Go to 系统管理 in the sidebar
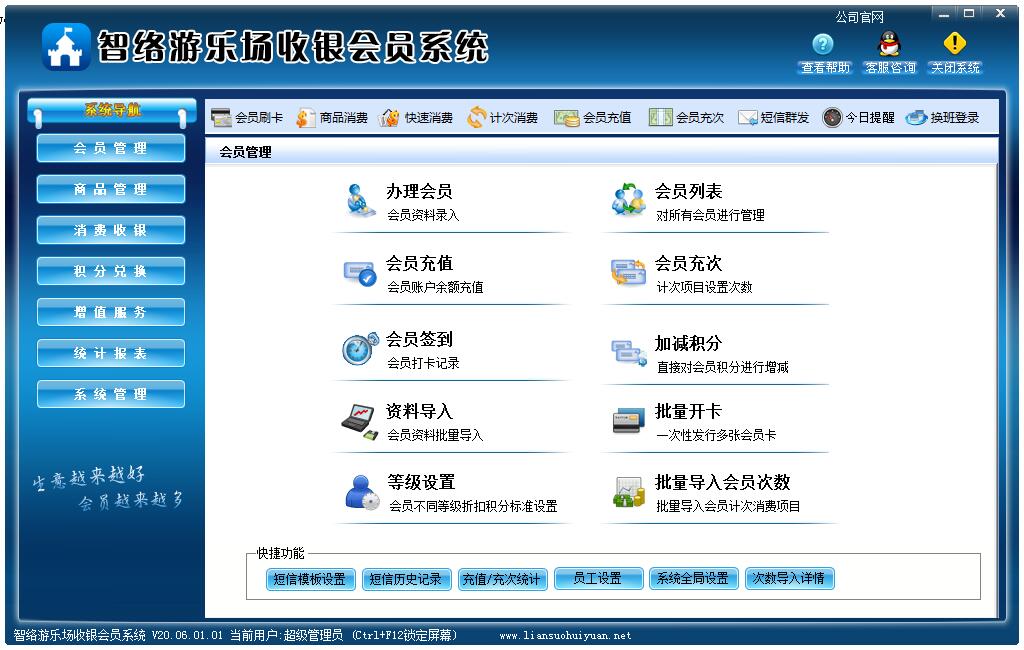 pos(110,394)
